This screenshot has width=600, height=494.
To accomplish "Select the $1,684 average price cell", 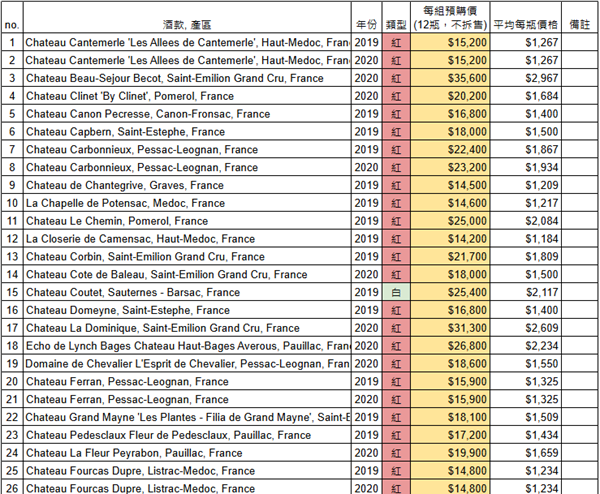I will coord(526,96).
